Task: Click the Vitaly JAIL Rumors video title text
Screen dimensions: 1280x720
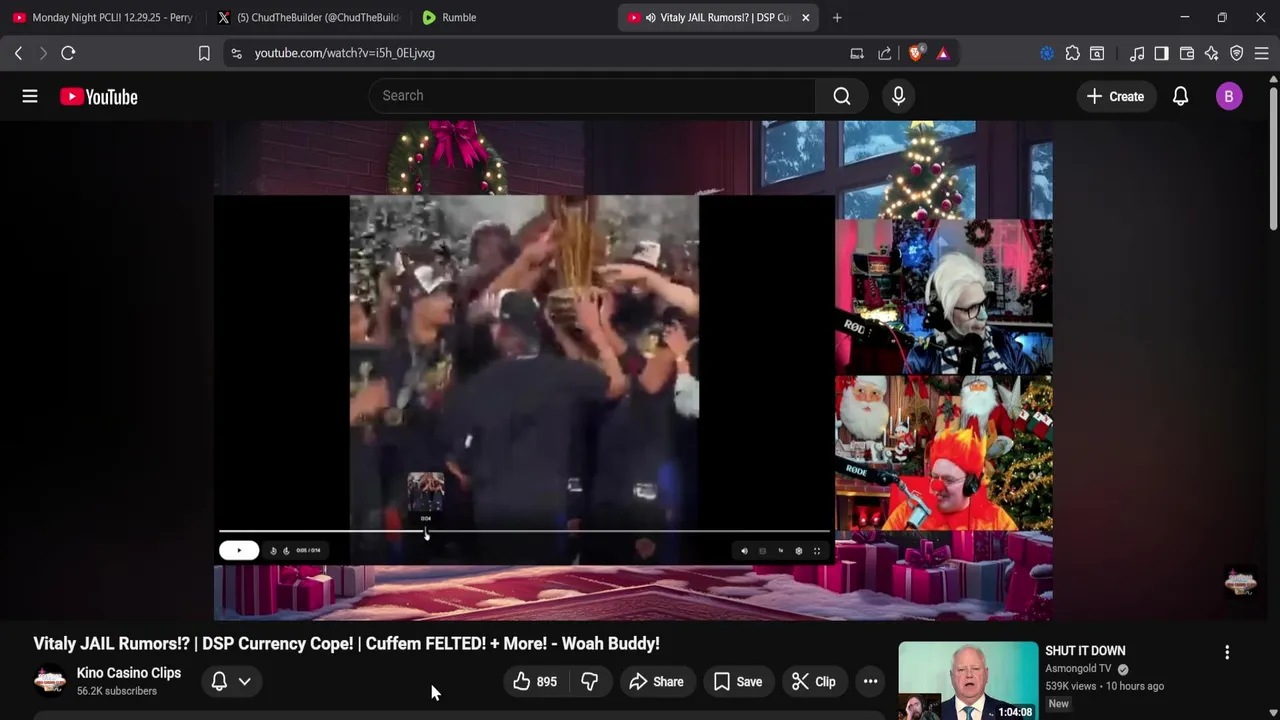Action: pos(346,644)
